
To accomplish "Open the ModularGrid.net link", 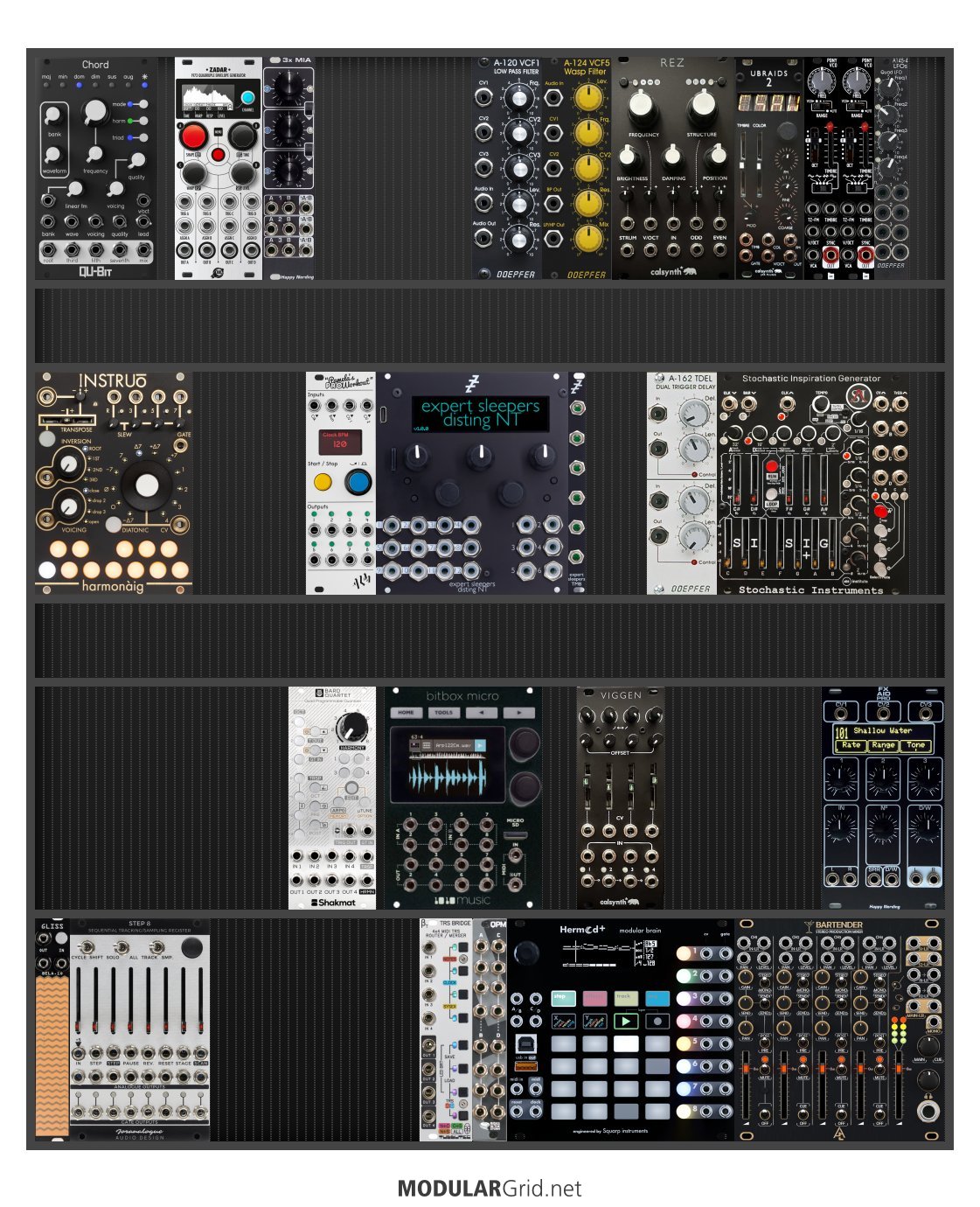I will tap(490, 1189).
